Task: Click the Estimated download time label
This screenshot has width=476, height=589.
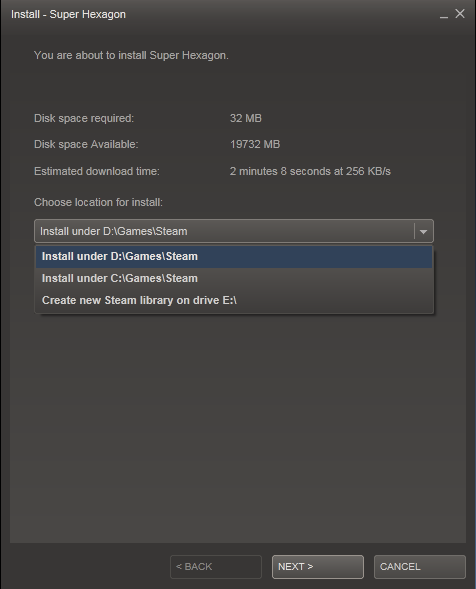Action: pos(97,171)
